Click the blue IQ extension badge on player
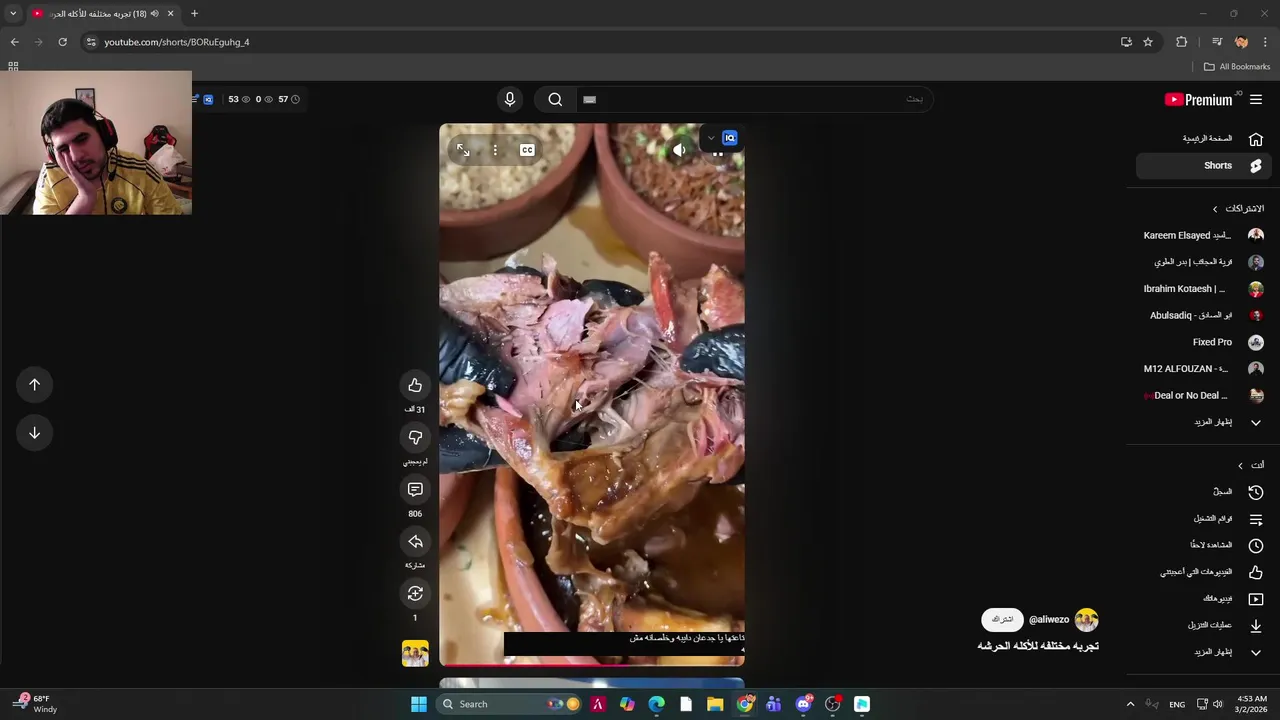 pos(730,138)
